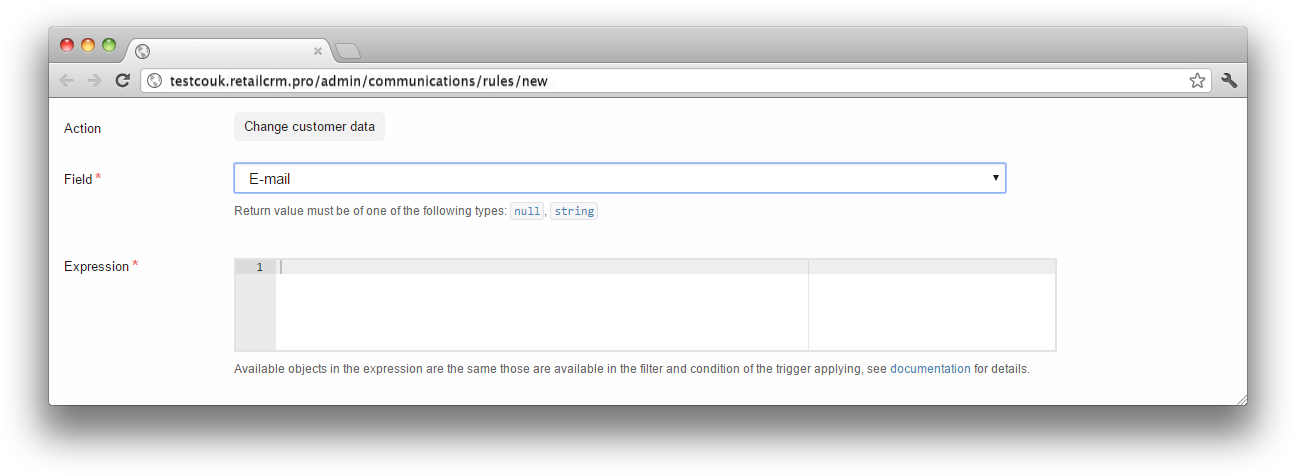Click the string return type tag
Screen dimensions: 1296x476
pos(574,211)
